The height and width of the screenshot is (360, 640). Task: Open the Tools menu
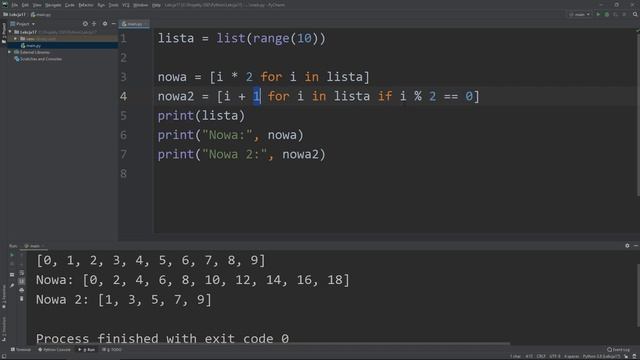tap(113, 5)
